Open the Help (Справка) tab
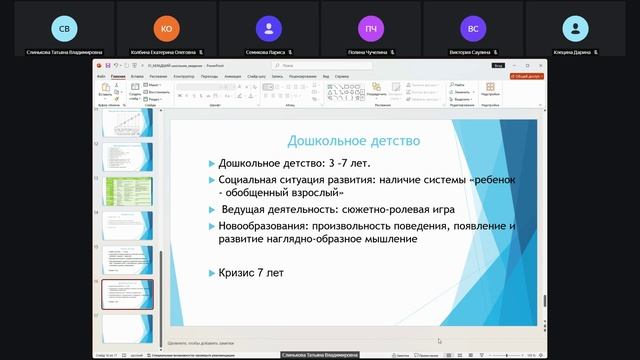 (x=342, y=76)
